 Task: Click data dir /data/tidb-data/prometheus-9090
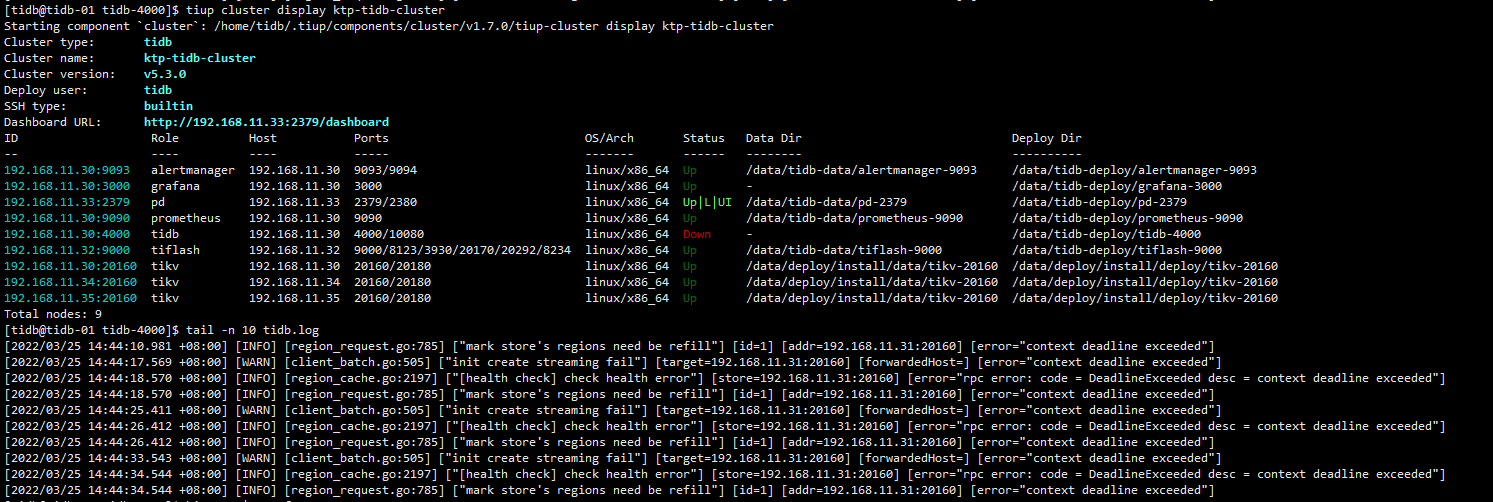tap(857, 218)
